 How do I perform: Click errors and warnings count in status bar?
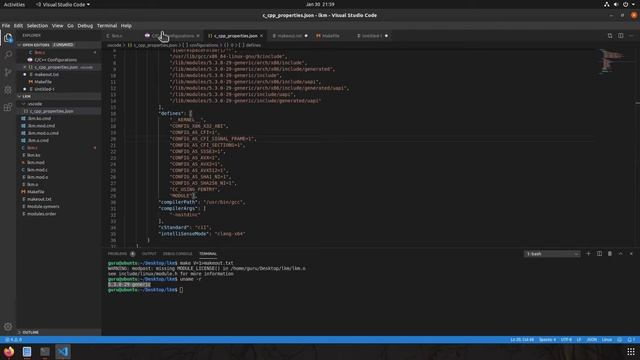click(13, 340)
